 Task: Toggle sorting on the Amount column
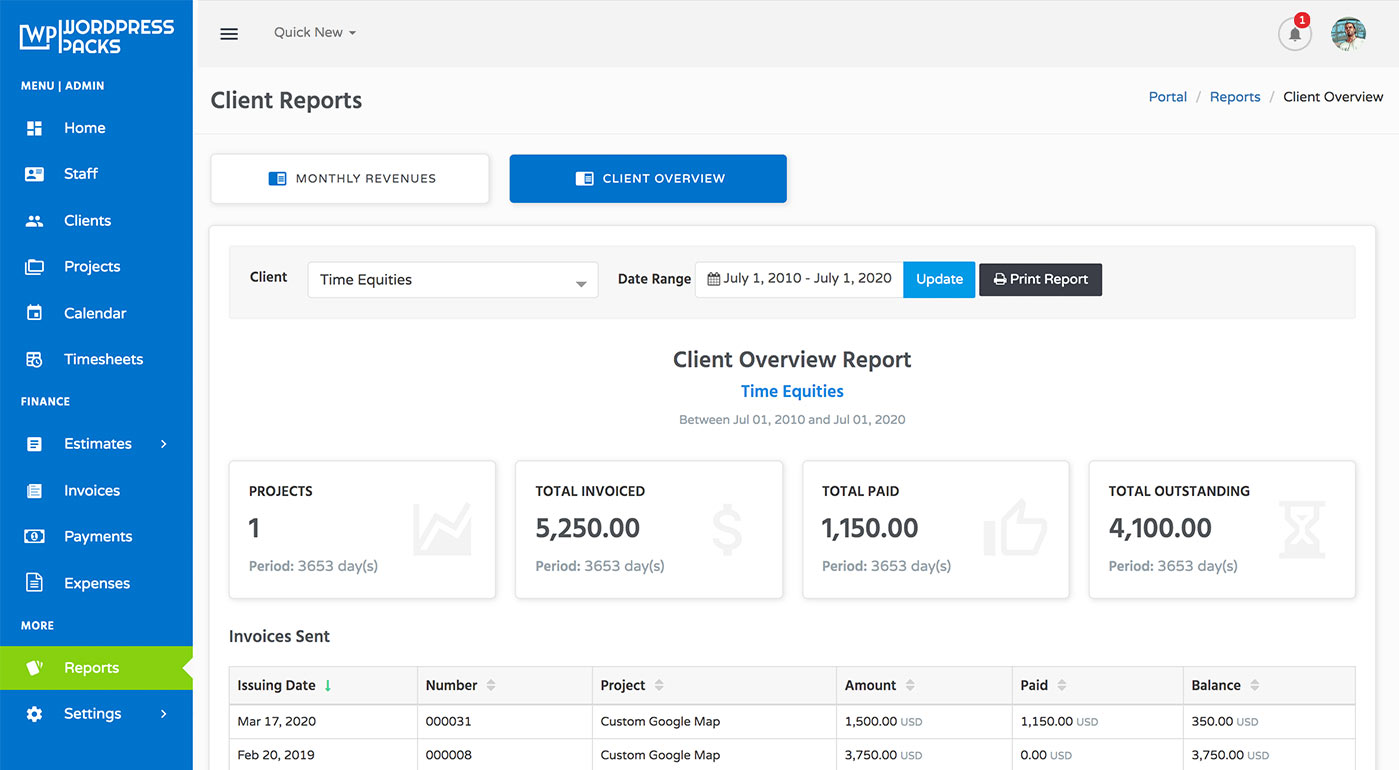pos(868,685)
